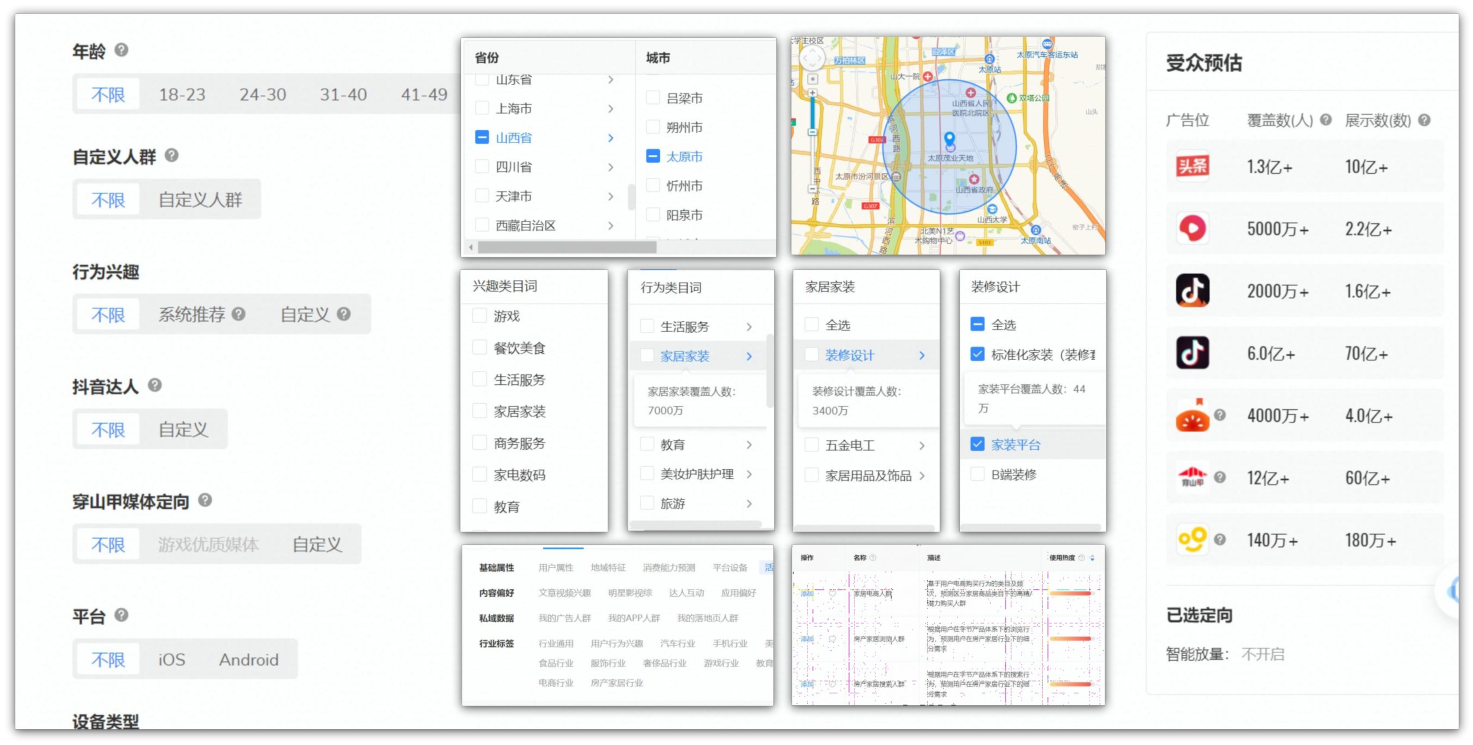Screen dimensions: 1473x745
Task: Expand the 五金电工 subcategory arrow
Action: tap(921, 446)
